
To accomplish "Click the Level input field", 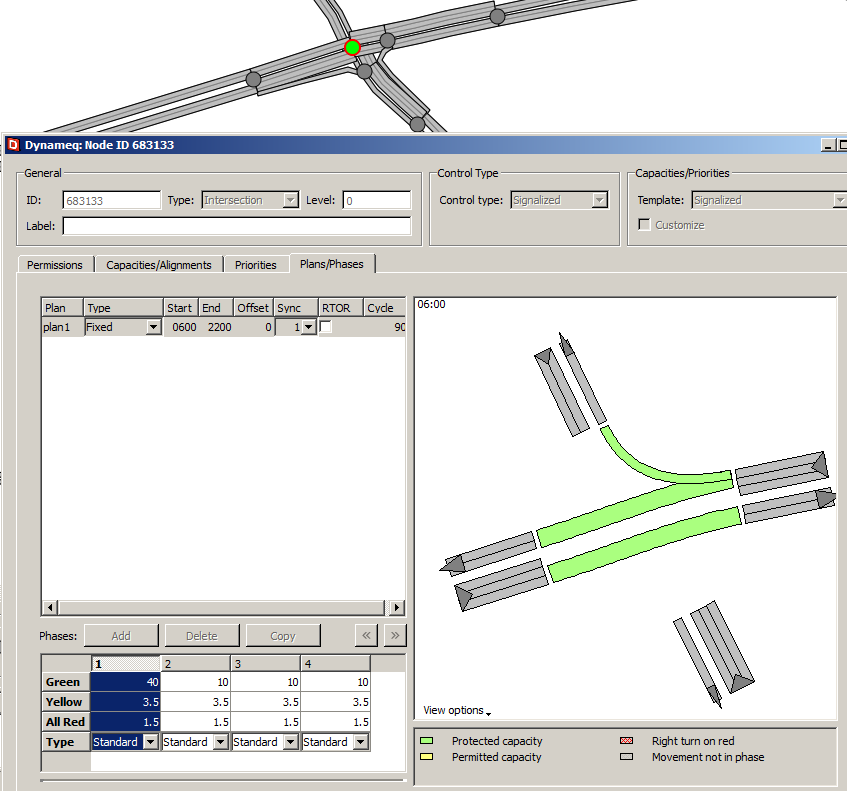I will 377,200.
